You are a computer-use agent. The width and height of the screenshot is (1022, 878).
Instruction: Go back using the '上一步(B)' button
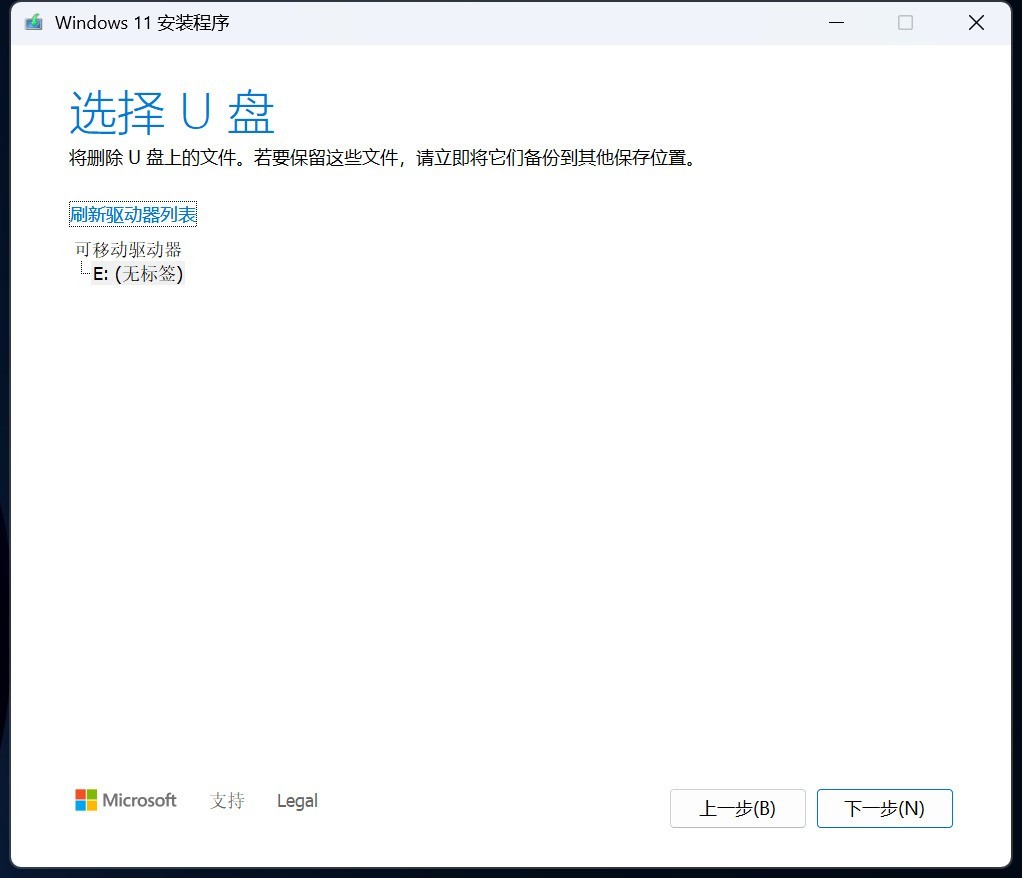coord(737,808)
